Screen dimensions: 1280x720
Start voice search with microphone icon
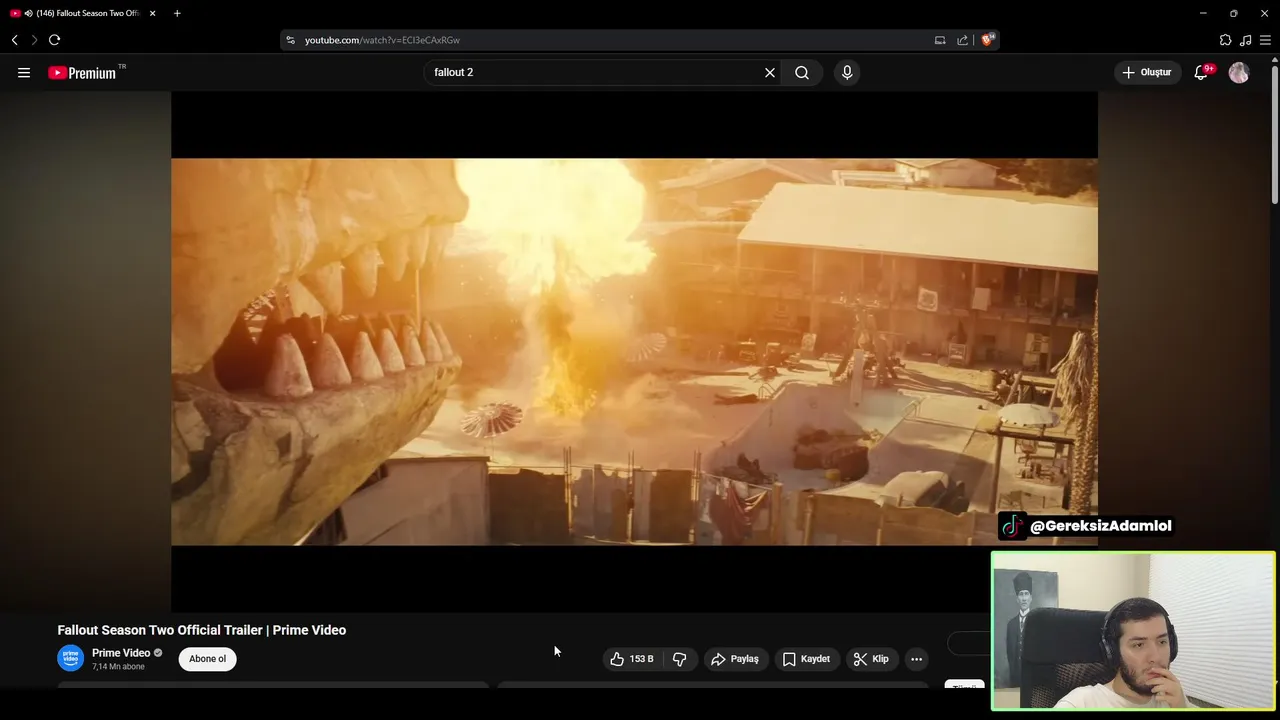(847, 72)
